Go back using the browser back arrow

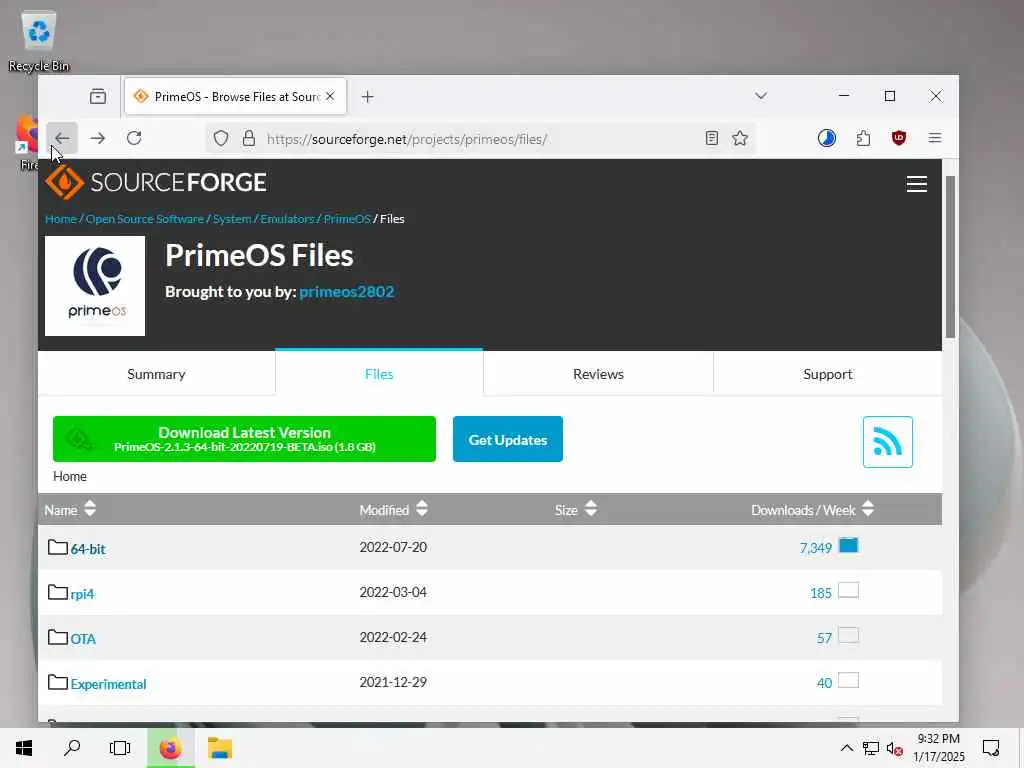[62, 138]
